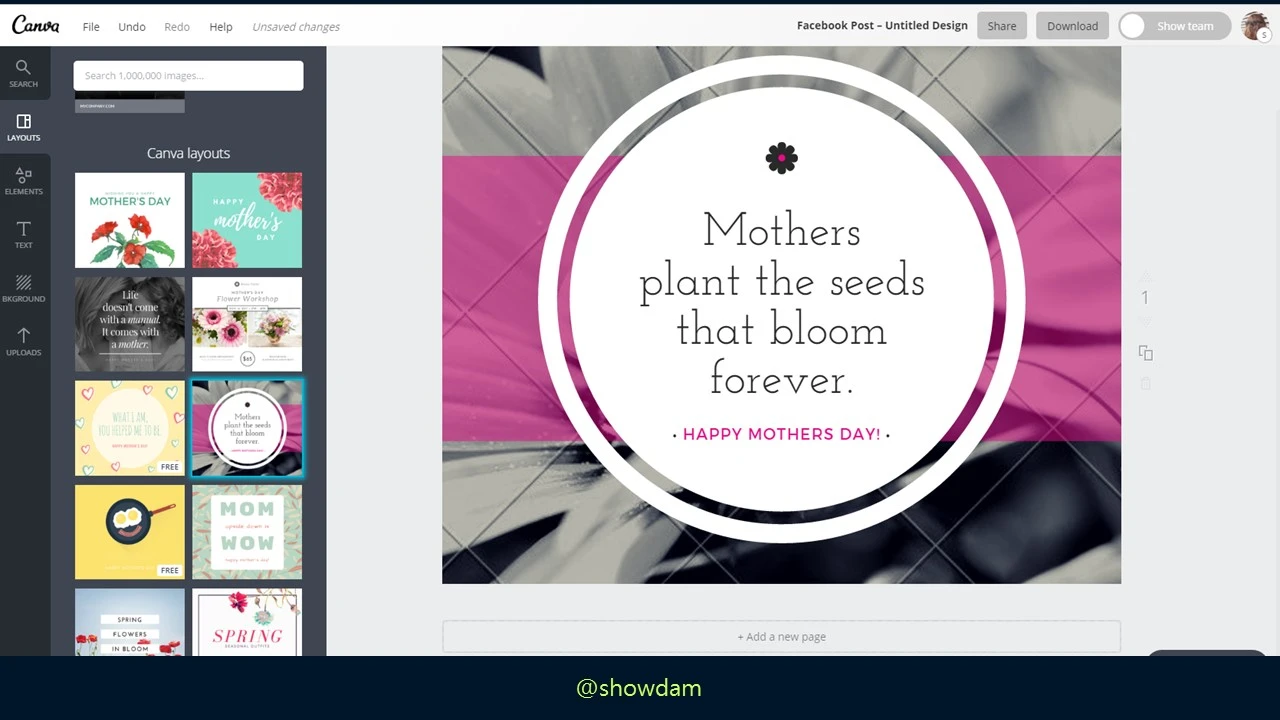This screenshot has height=720, width=1280.
Task: Open the Elements panel in sidebar
Action: 24,181
